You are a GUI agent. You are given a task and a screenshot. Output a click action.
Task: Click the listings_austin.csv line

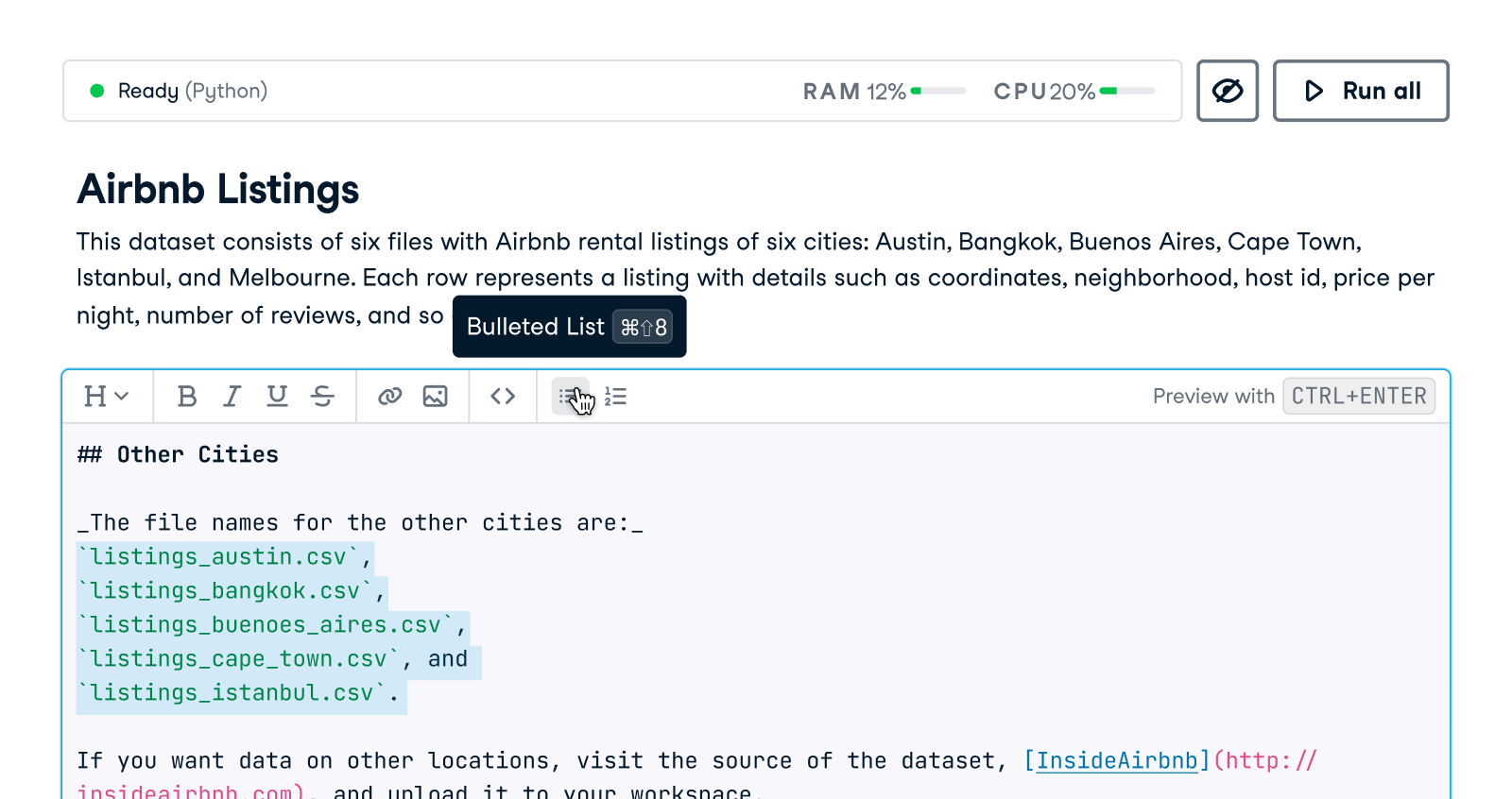225,557
